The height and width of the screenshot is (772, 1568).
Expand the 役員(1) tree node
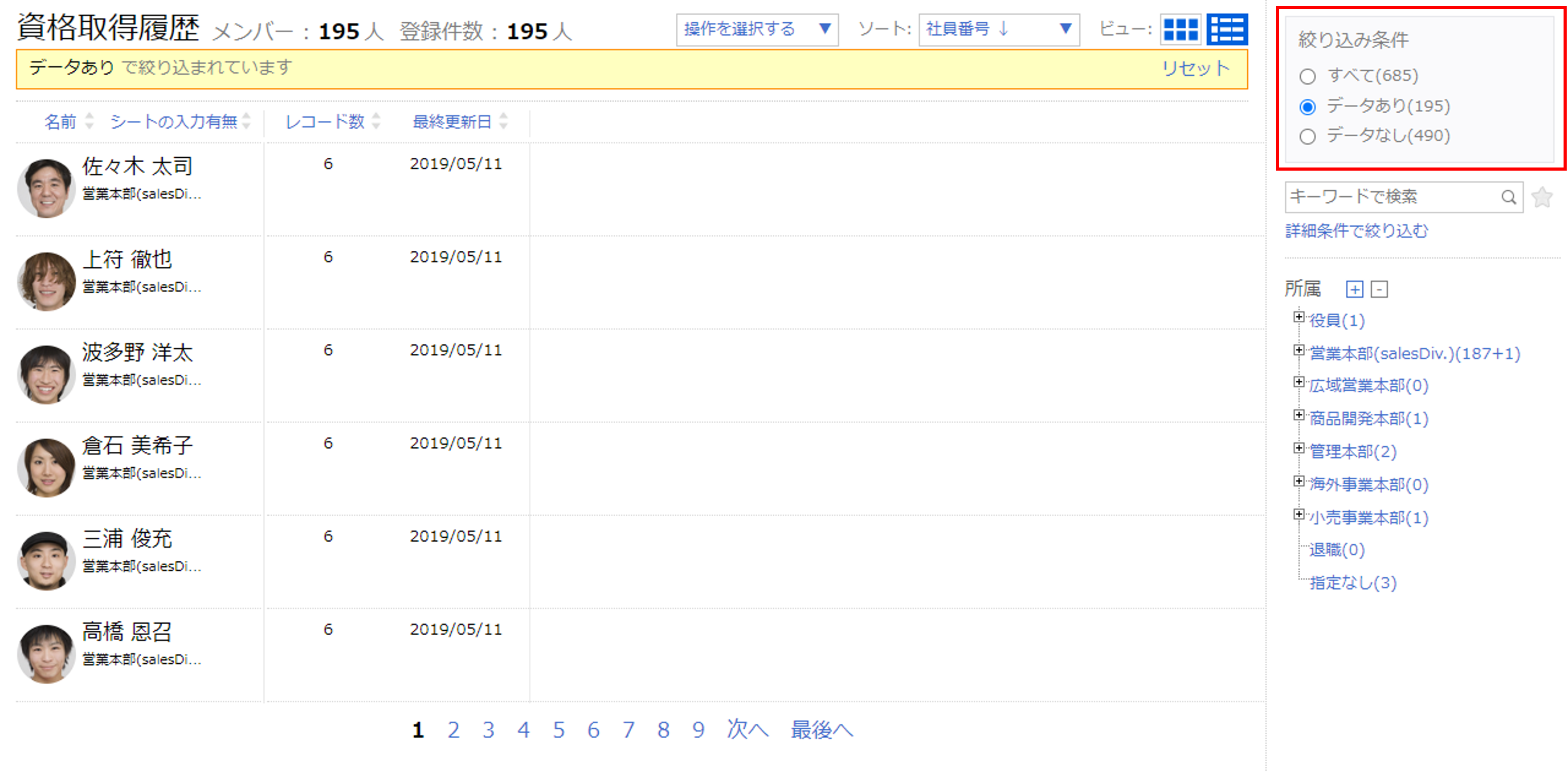[x=1299, y=317]
